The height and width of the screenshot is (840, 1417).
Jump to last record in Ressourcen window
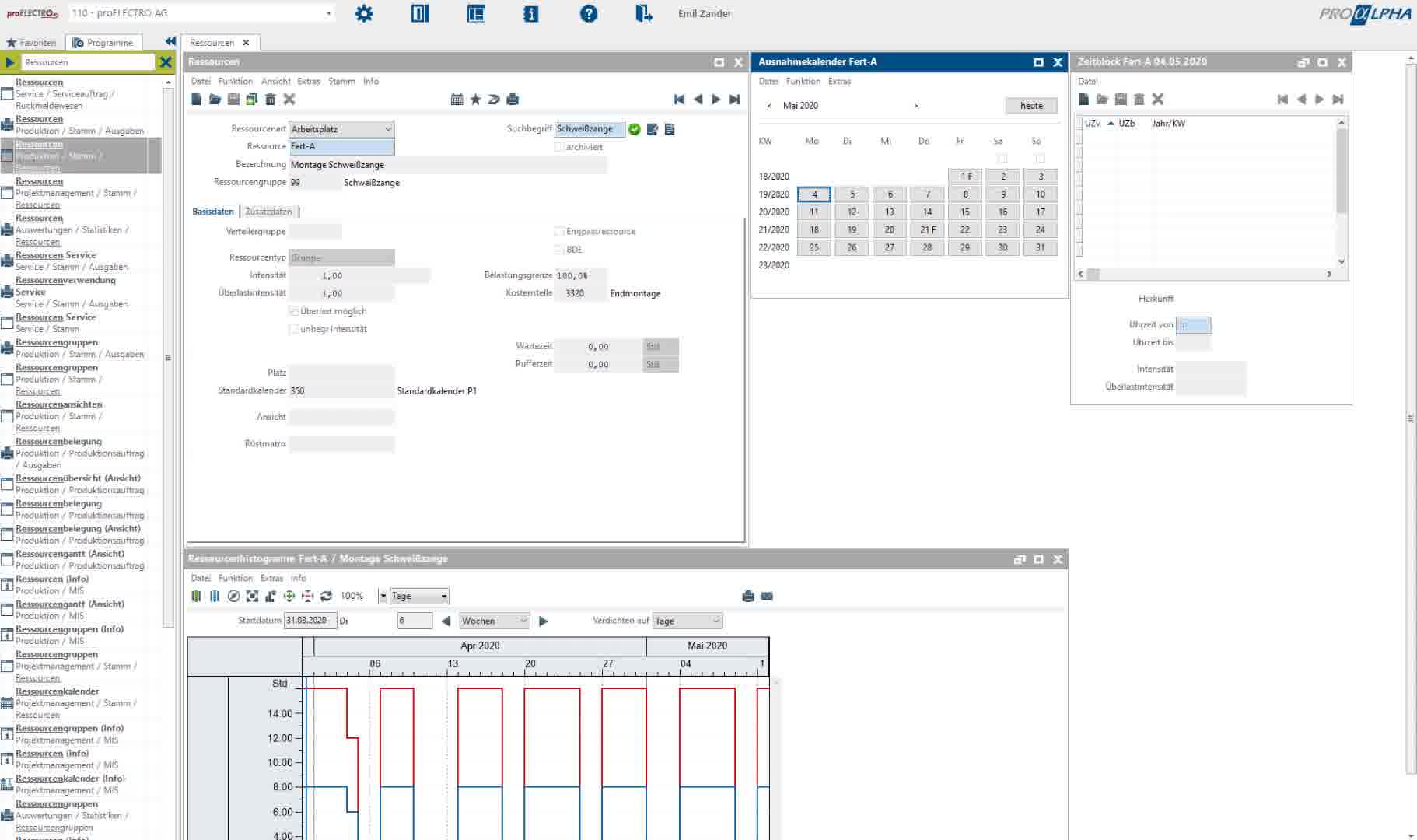click(x=735, y=100)
